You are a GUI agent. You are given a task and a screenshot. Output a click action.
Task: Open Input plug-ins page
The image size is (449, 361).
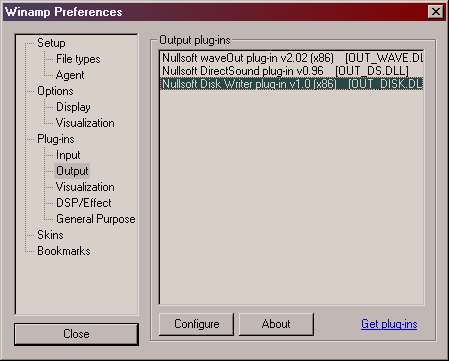68,155
